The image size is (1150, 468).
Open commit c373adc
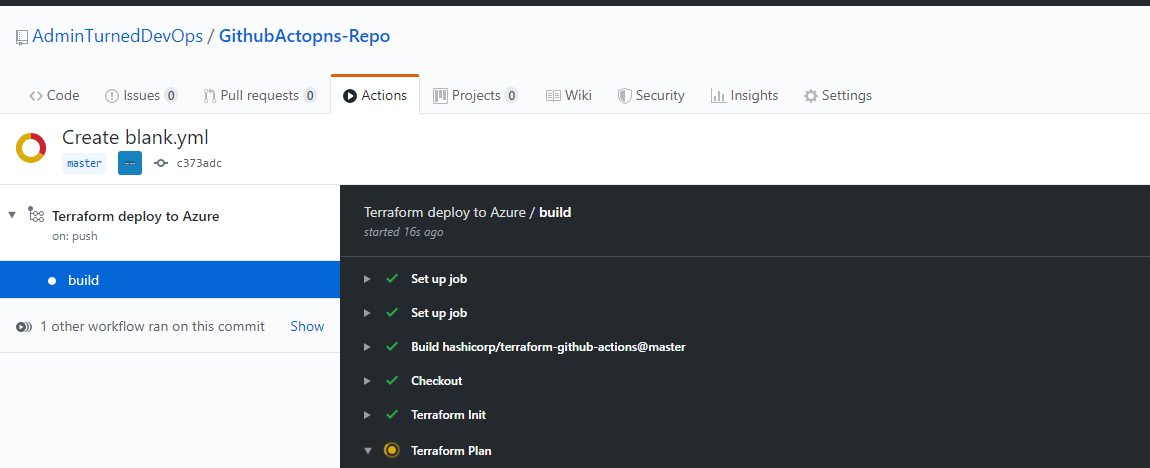coord(199,164)
